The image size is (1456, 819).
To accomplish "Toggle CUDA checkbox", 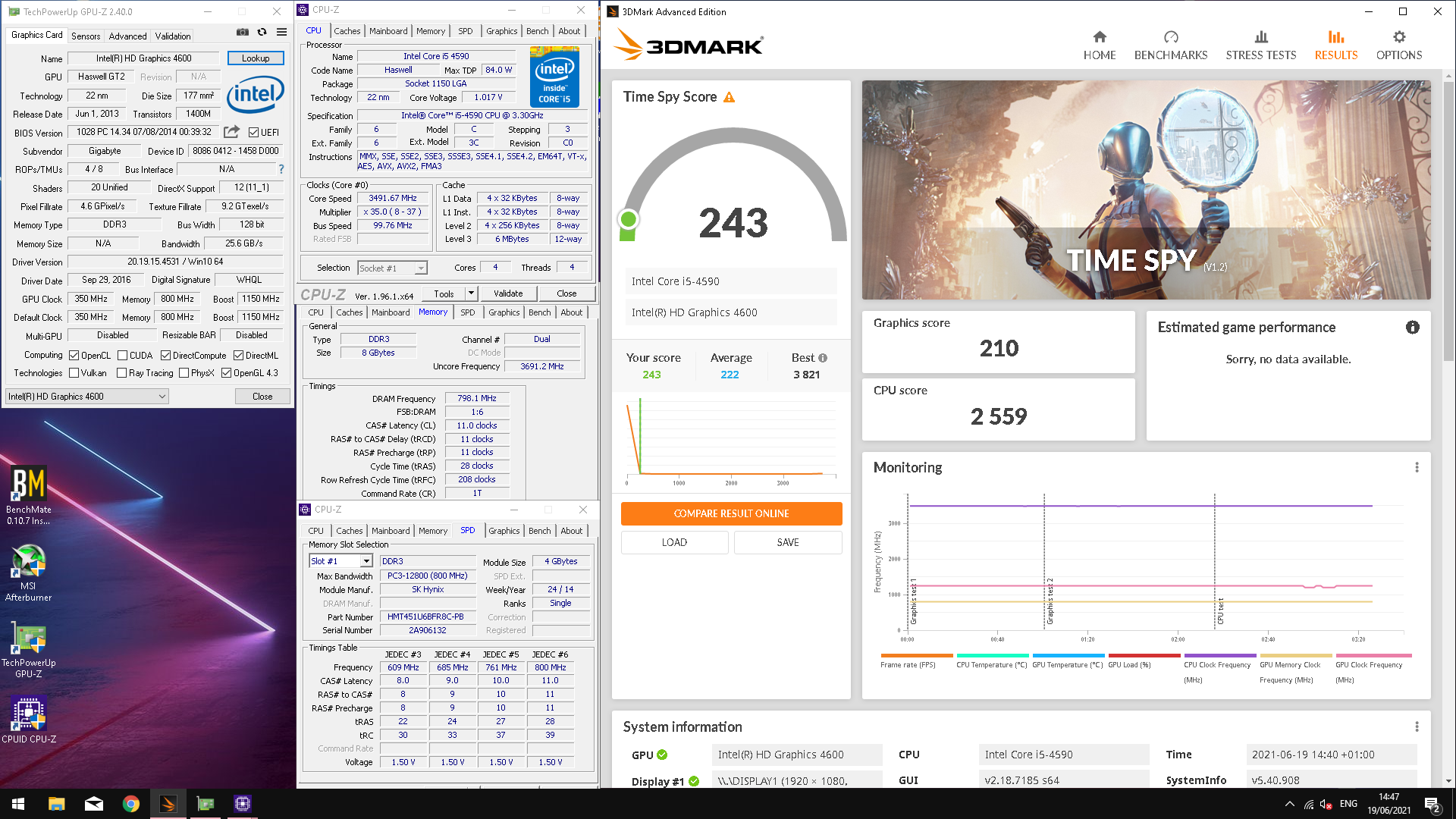I will coord(122,355).
